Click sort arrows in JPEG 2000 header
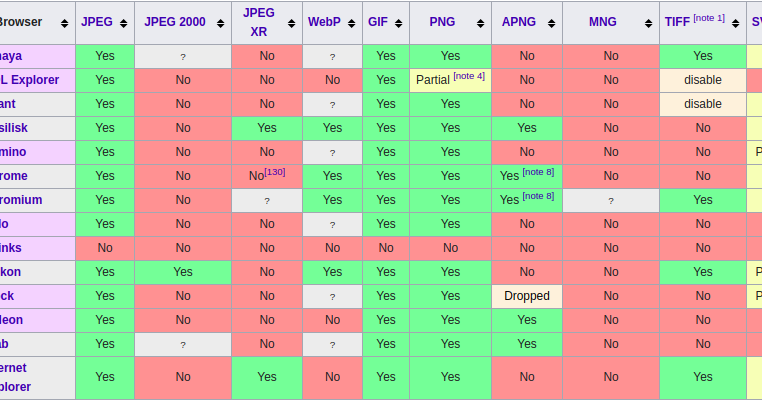The width and height of the screenshot is (762, 400). 221,23
